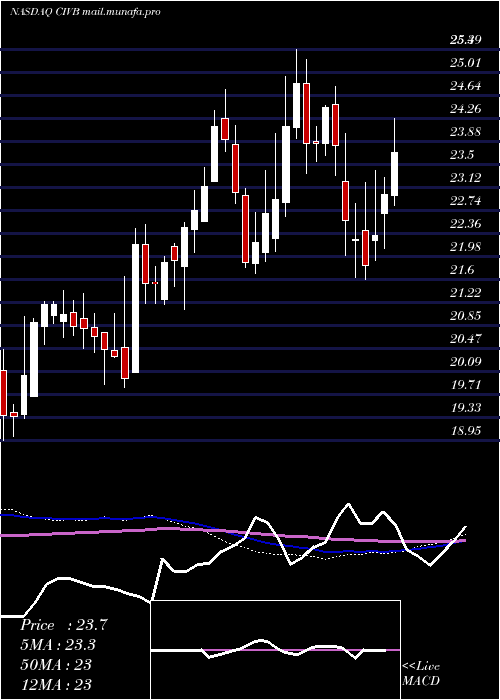Click the 21.22 price axis label
This screenshot has height=700, width=500.
465,293
